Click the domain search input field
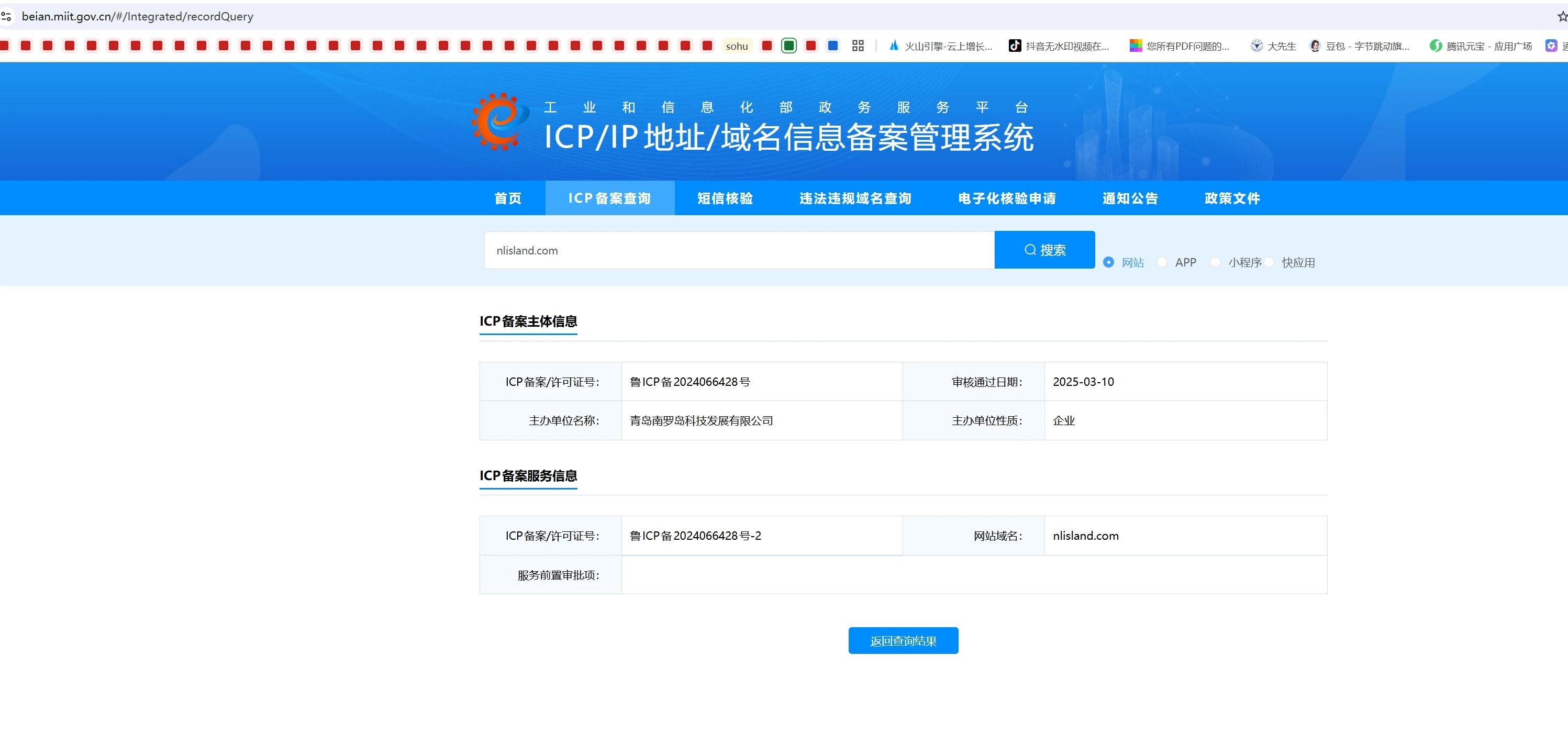Image resolution: width=1568 pixels, height=756 pixels. click(739, 250)
